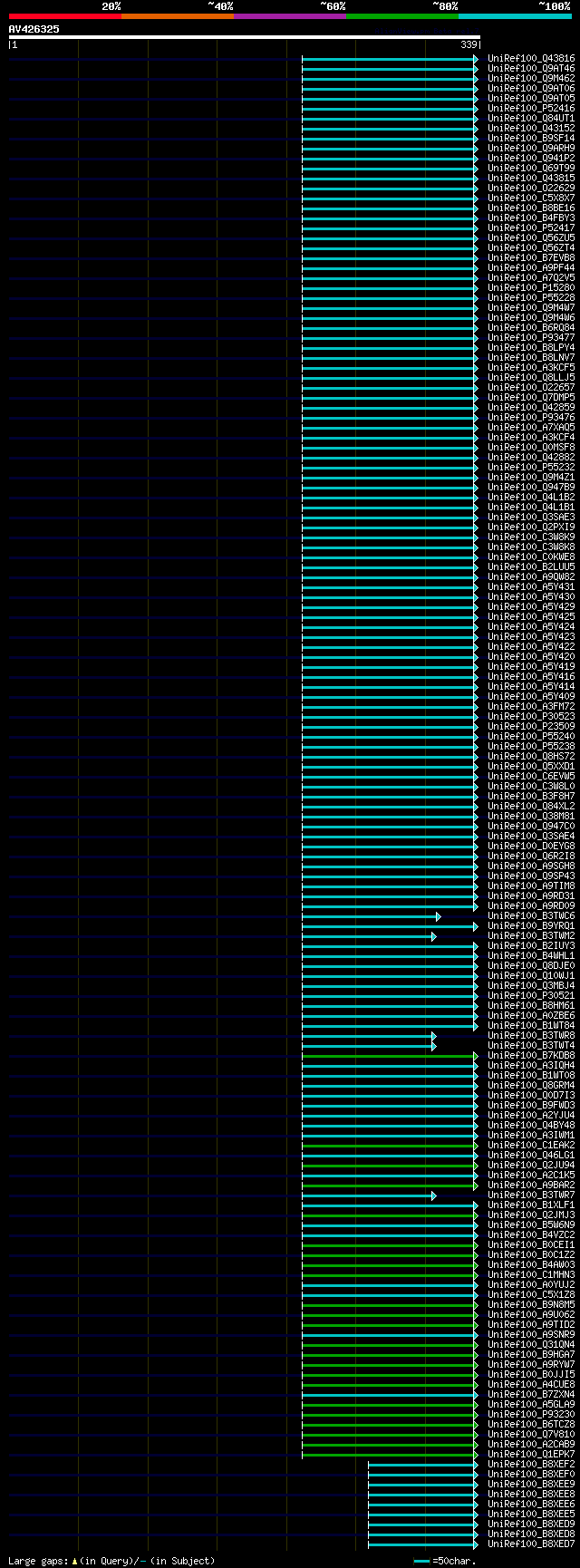
Task: Select hit label UniRef100_Q8DJE0
Action: click(x=531, y=965)
